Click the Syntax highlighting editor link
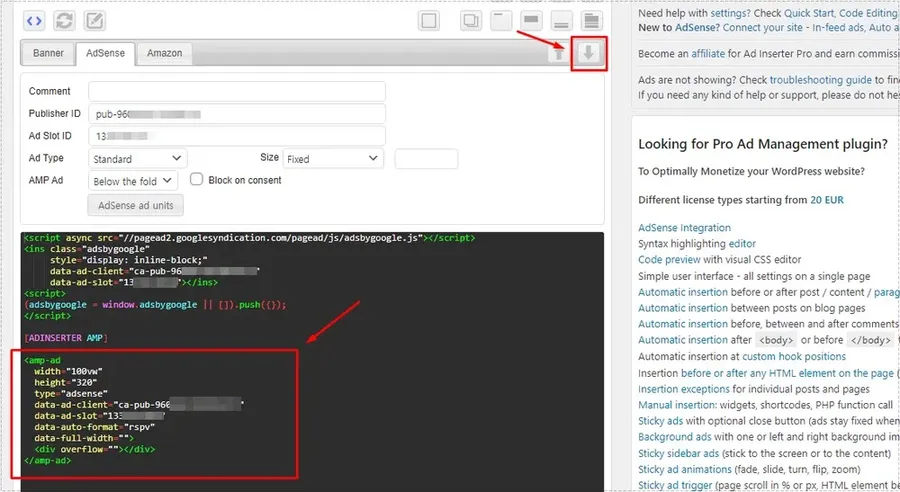Screen dimensions: 900x492 [x=742, y=243]
